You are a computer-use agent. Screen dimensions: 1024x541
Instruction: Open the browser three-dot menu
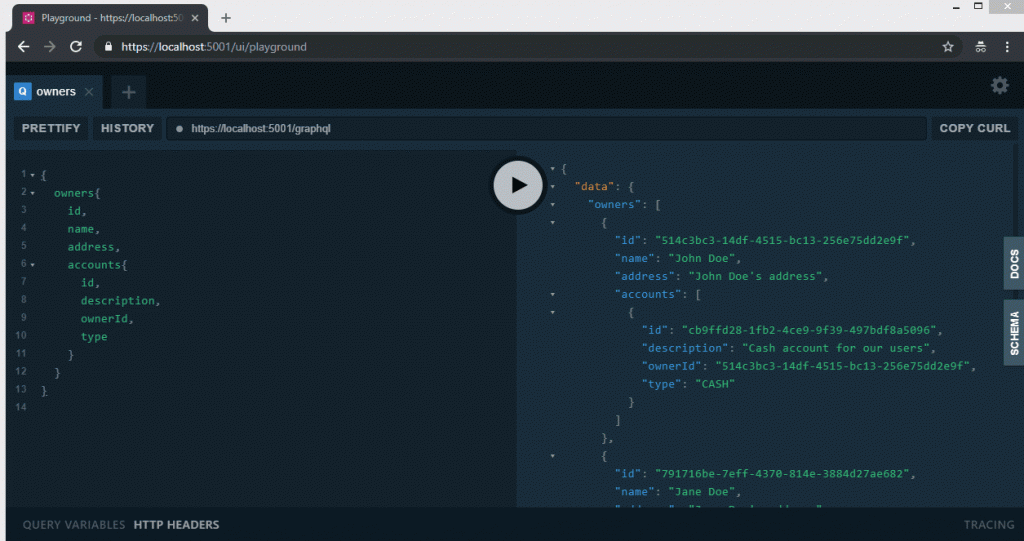1008,47
